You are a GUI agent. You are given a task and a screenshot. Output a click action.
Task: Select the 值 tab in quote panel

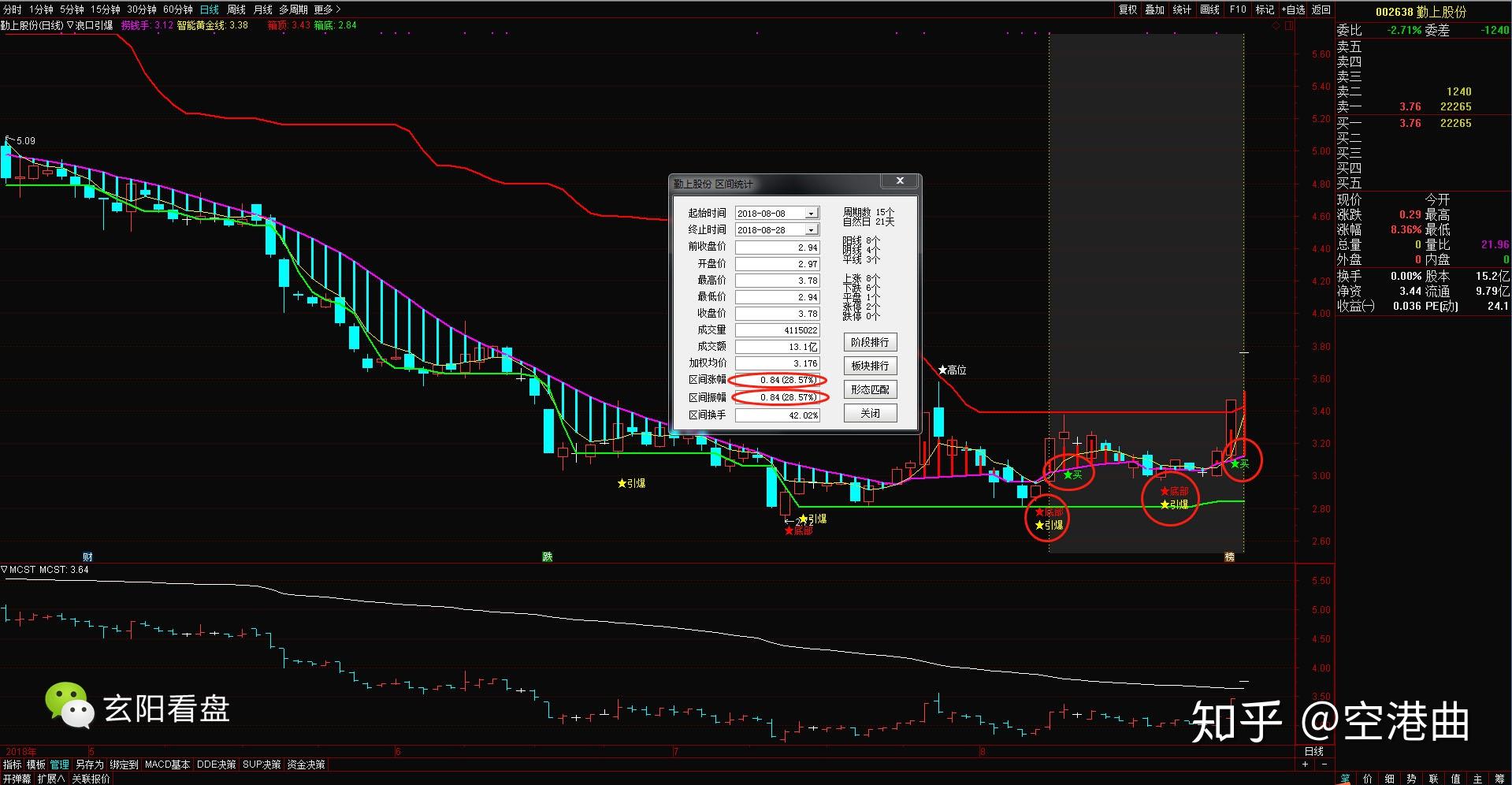coord(1455,779)
